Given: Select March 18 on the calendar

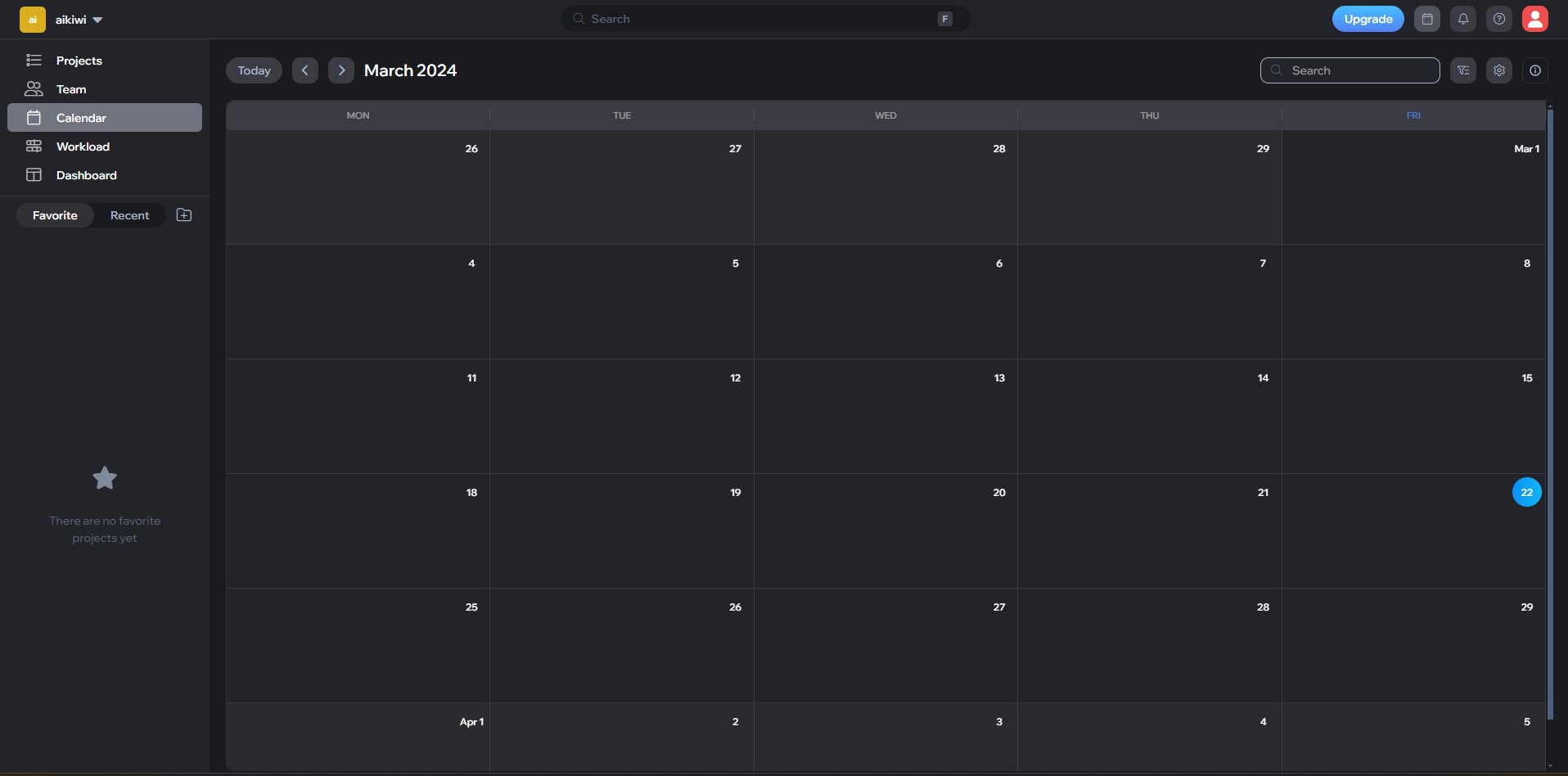Looking at the screenshot, I should click(358, 531).
